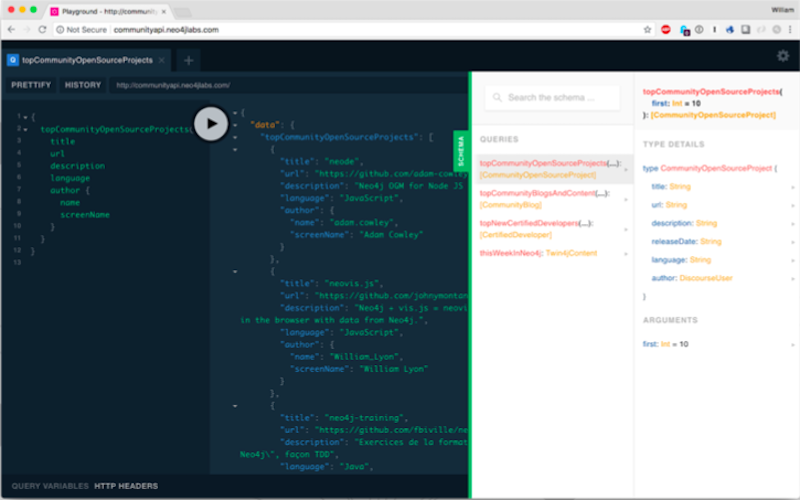Close the topCommunityOpenSourceProjects playground tab
This screenshot has height=500, width=800.
[162, 60]
